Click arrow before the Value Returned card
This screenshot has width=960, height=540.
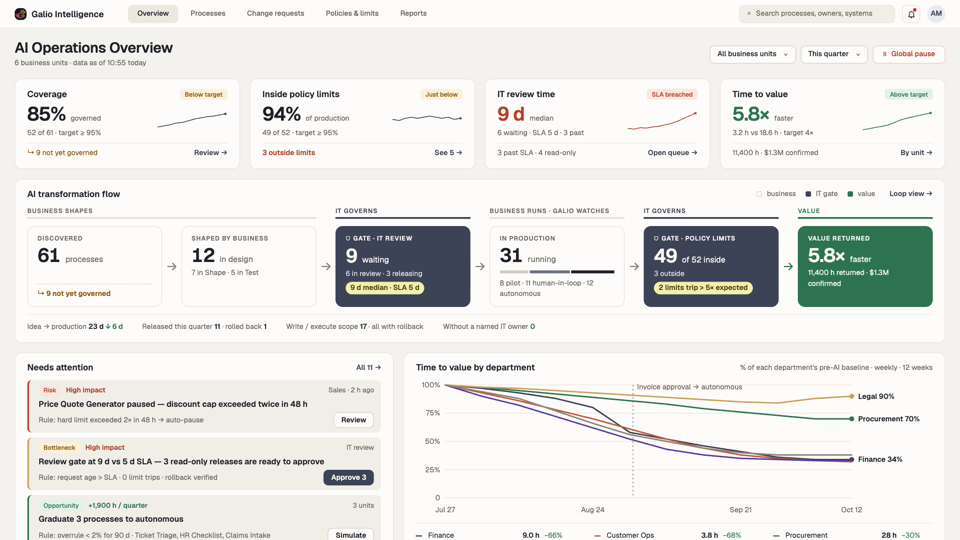coord(788,266)
